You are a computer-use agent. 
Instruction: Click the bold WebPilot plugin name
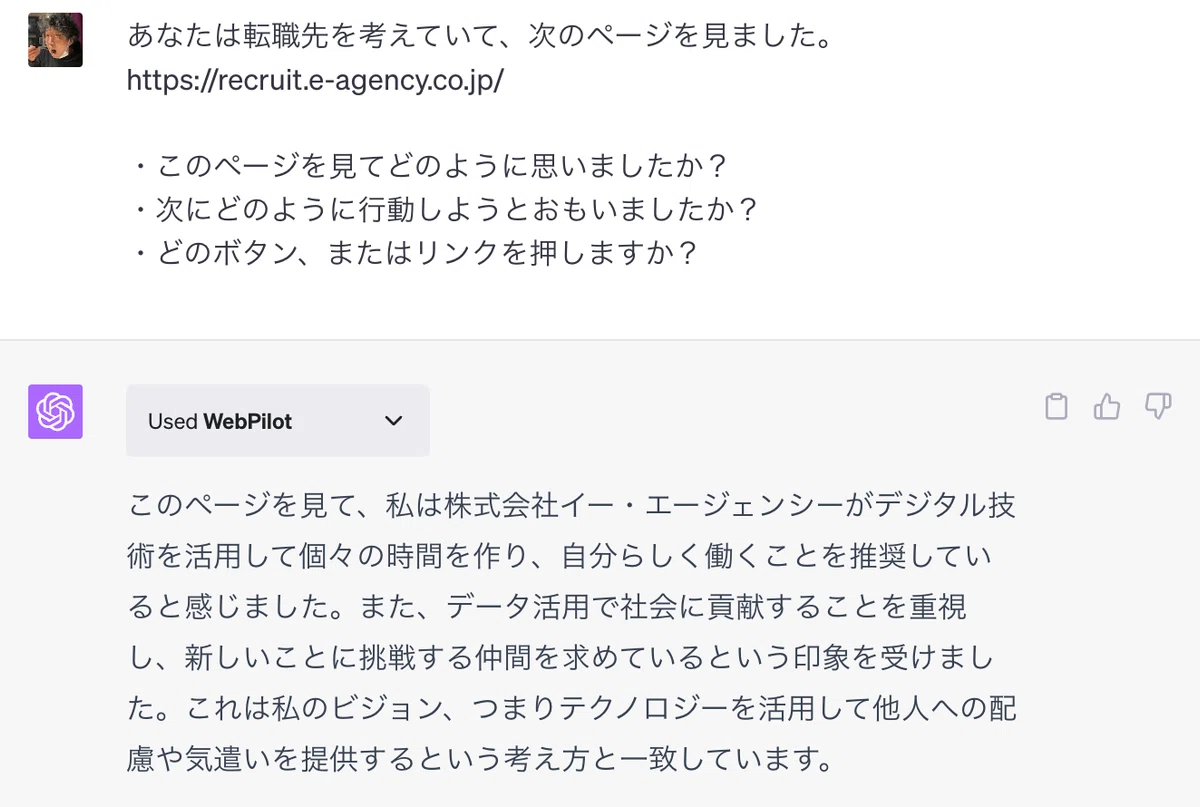point(248,422)
